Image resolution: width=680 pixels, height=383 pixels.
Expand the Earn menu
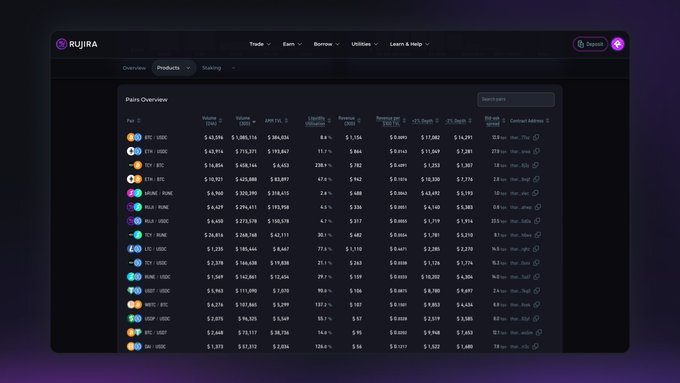point(292,44)
